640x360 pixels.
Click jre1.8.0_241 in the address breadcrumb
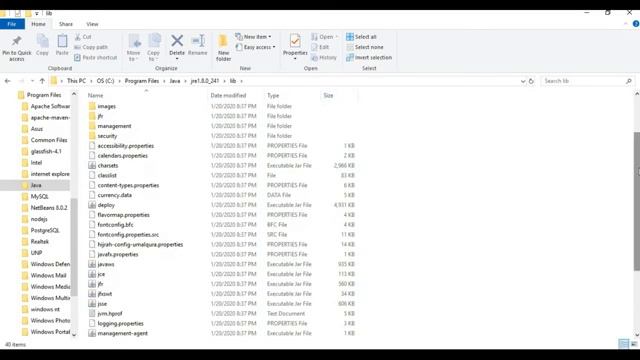[205, 81]
